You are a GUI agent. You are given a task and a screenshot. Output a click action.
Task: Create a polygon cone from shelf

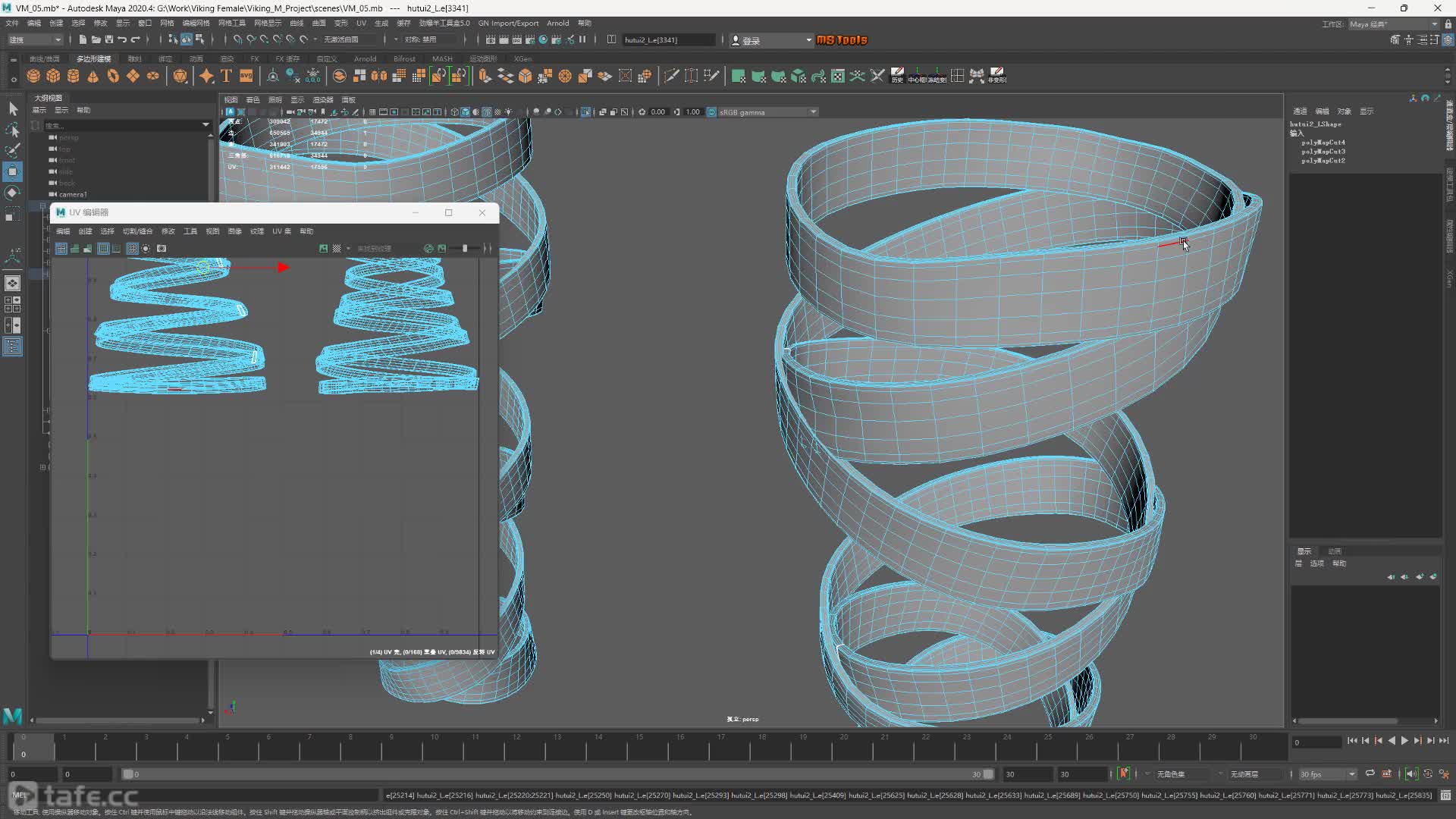click(x=93, y=76)
